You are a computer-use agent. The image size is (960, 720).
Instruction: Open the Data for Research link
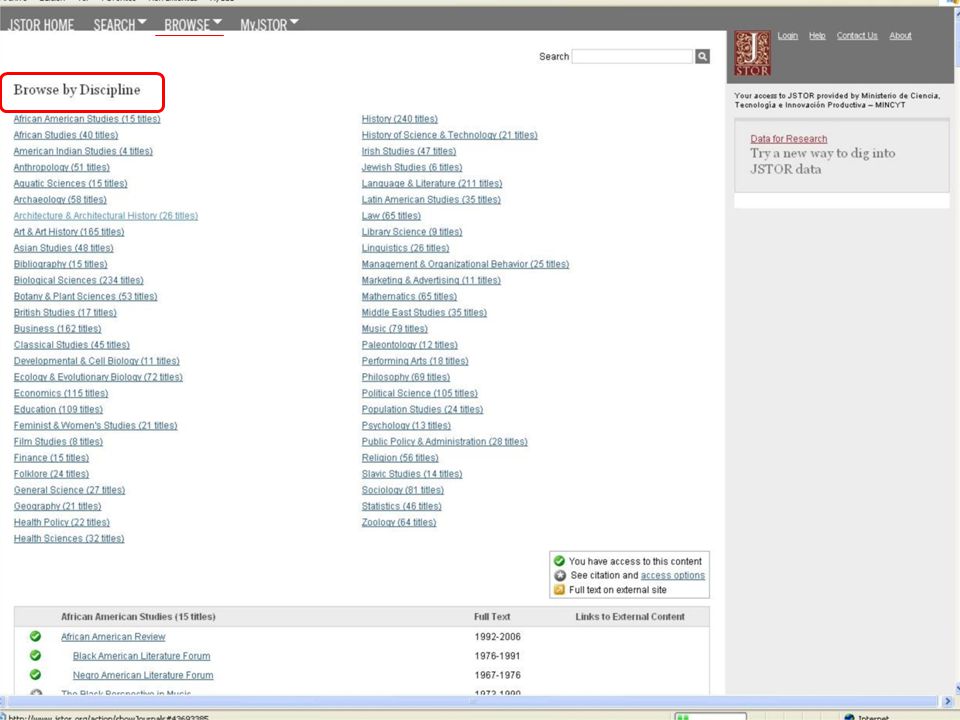789,139
